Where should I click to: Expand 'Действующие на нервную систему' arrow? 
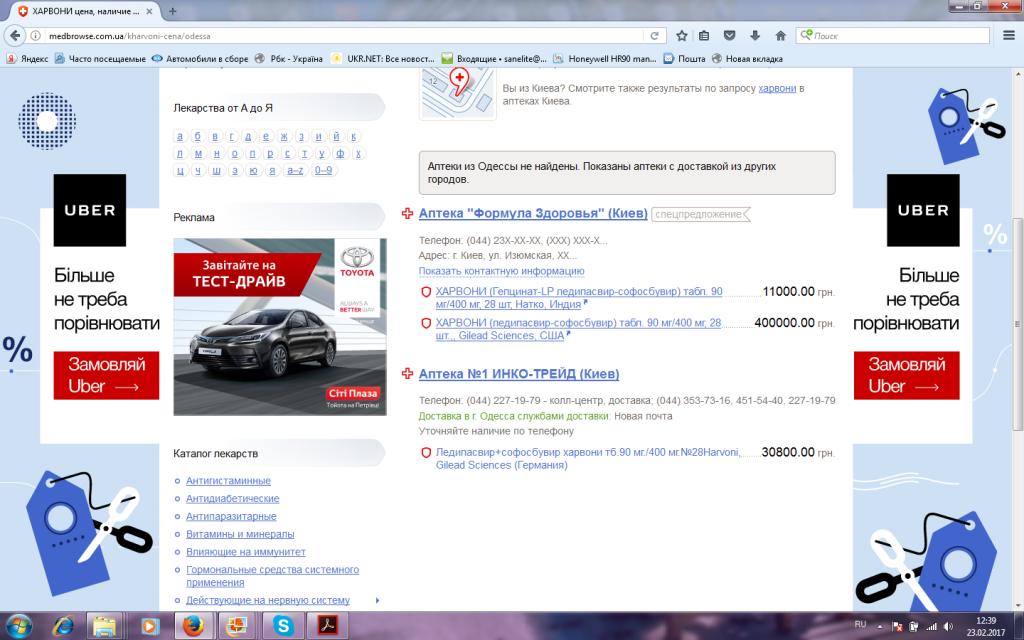(377, 600)
